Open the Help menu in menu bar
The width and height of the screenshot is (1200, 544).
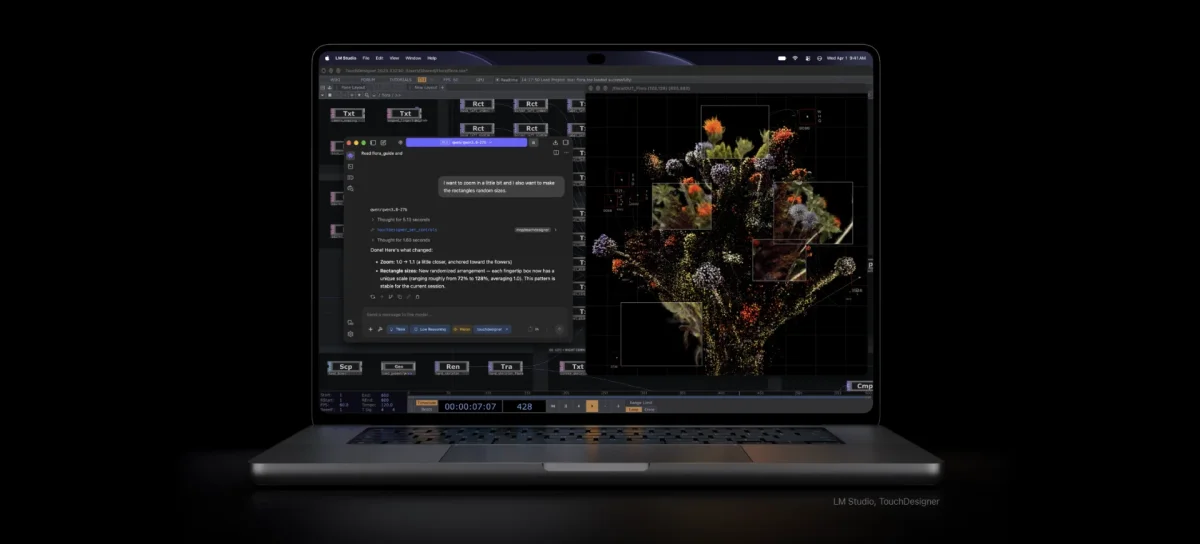point(432,58)
